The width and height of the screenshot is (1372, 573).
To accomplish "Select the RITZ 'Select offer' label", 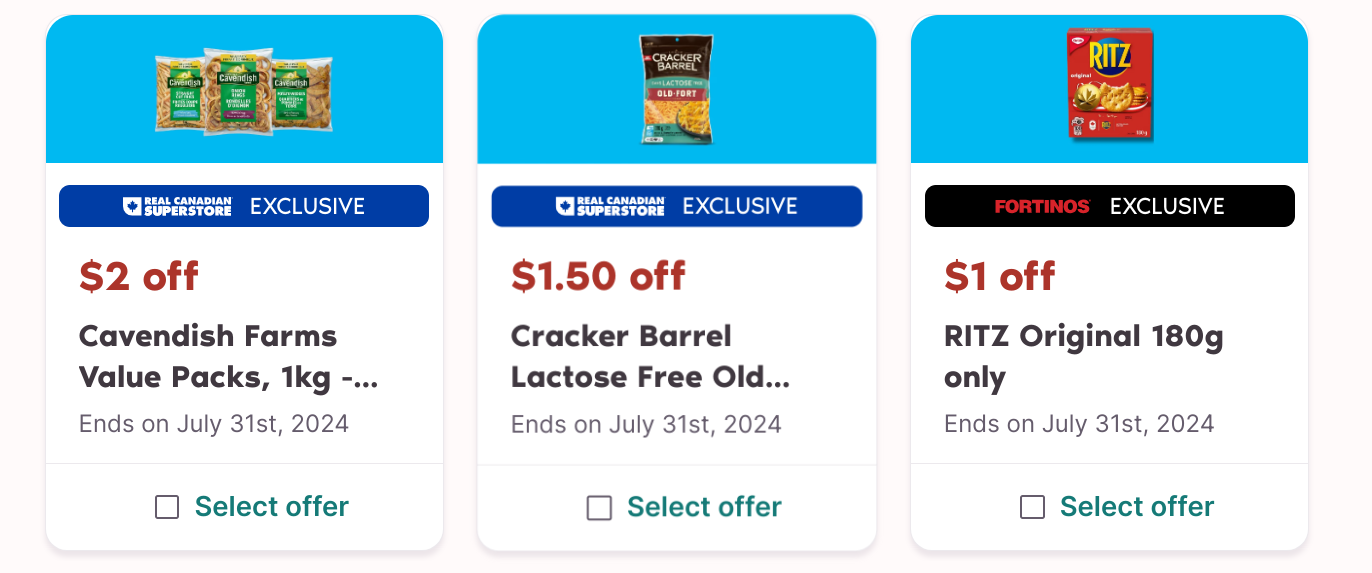I will click(1137, 507).
